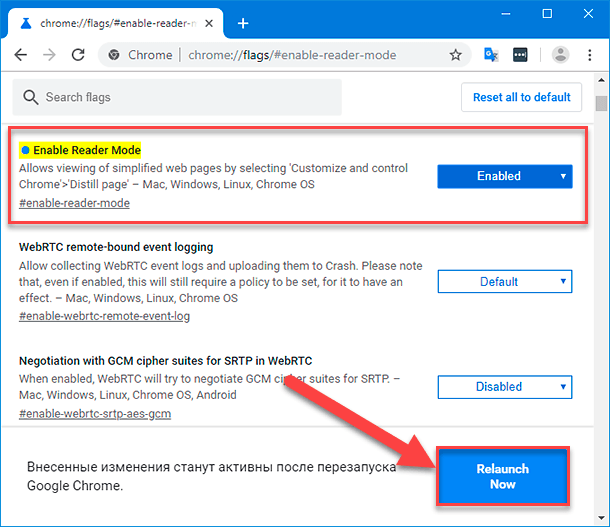The width and height of the screenshot is (610, 527).
Task: Maximize the Chrome window
Action: (547, 14)
